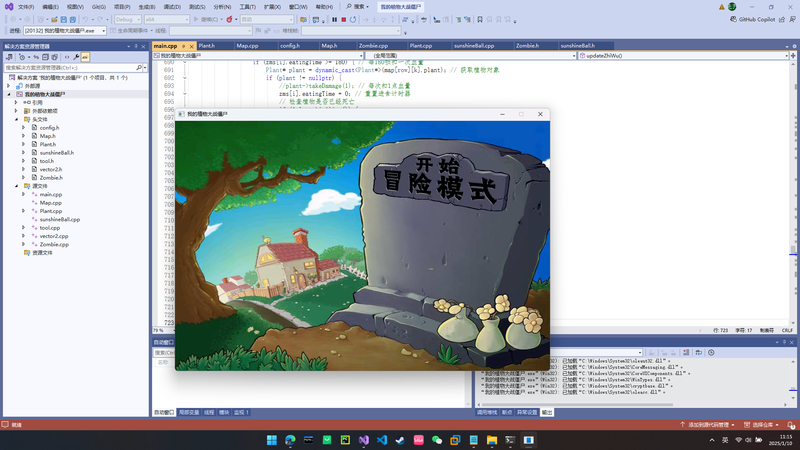
Task: Click GitHub Copilot label
Action: coord(757,19)
